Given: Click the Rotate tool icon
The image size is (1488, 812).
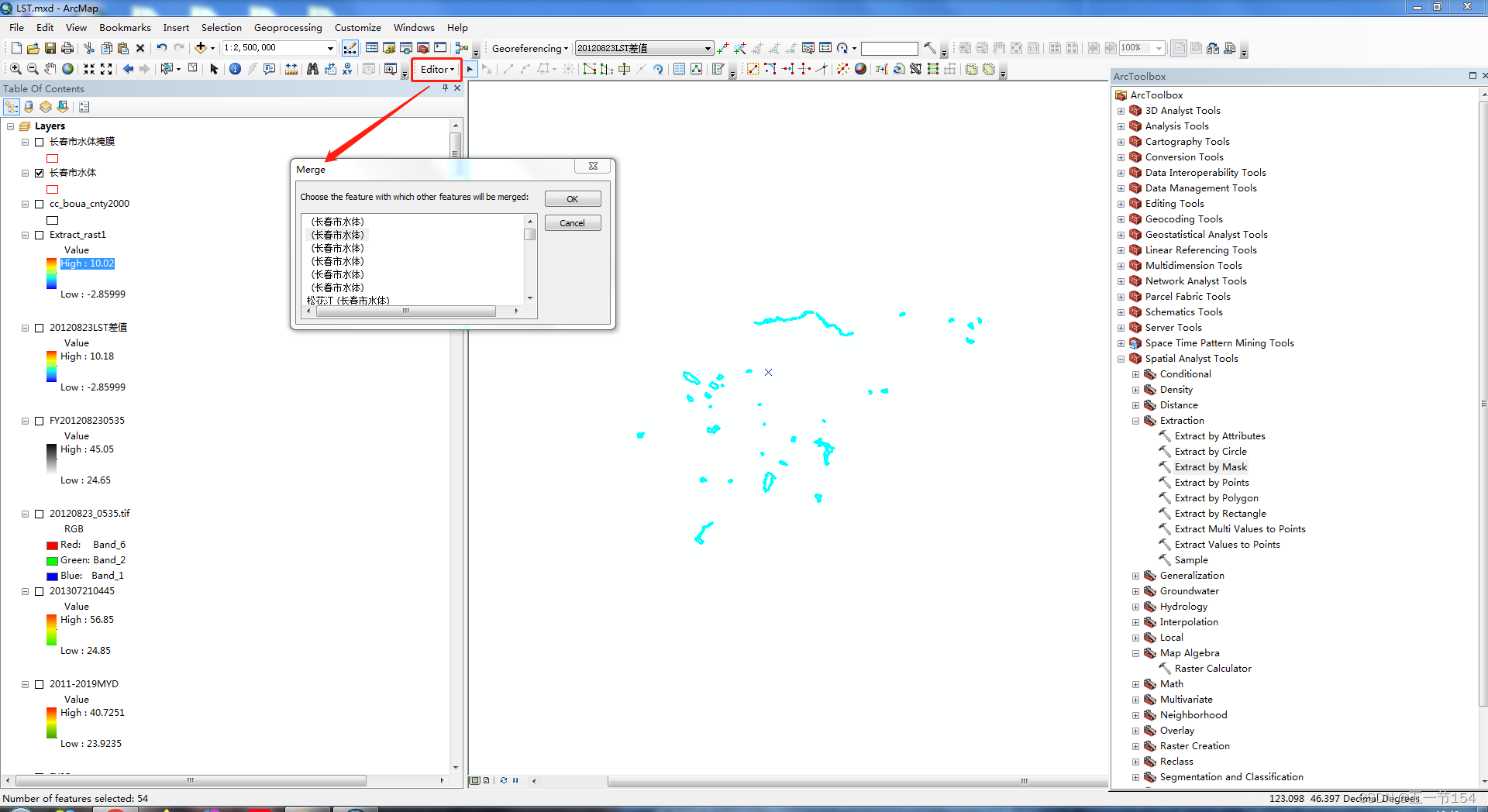Looking at the screenshot, I should pos(658,69).
